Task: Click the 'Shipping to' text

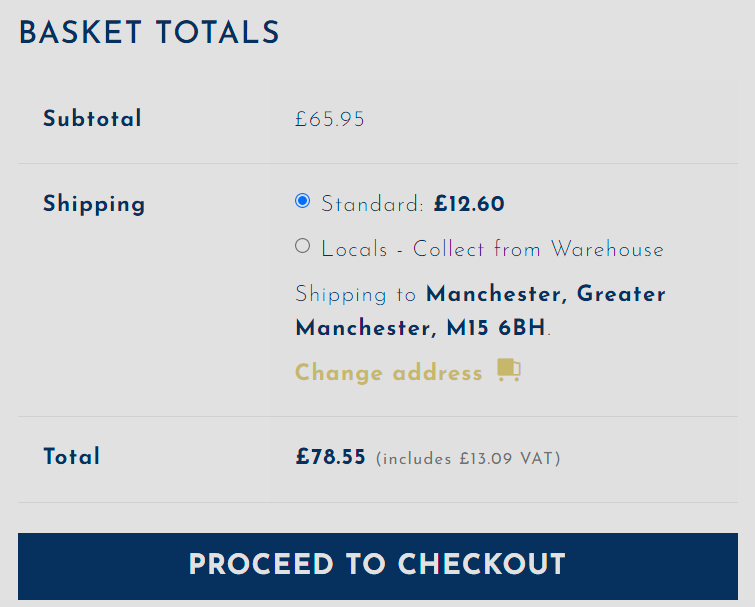Action: coord(355,294)
